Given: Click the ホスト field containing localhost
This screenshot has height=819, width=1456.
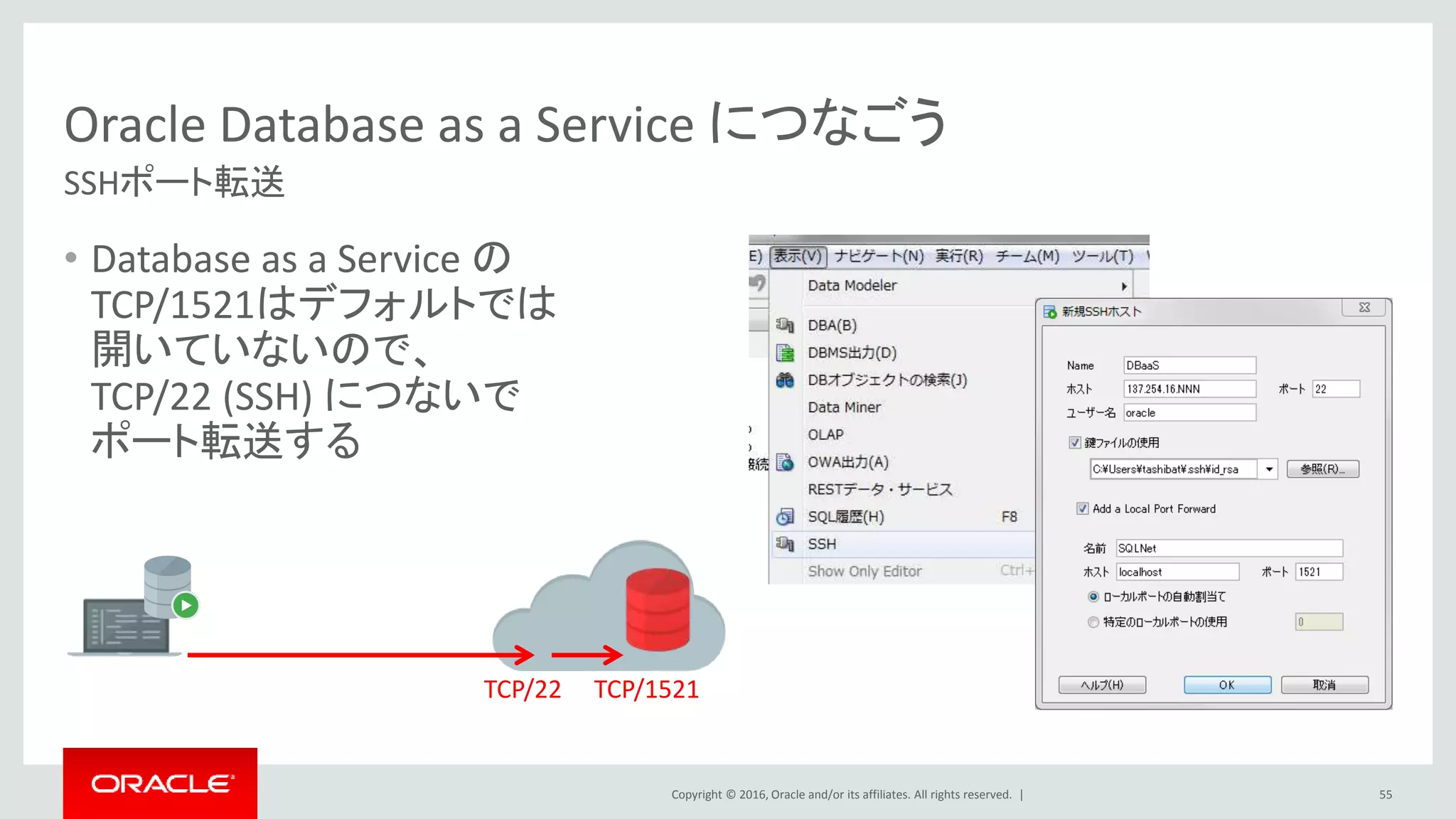Looking at the screenshot, I should (x=1177, y=572).
